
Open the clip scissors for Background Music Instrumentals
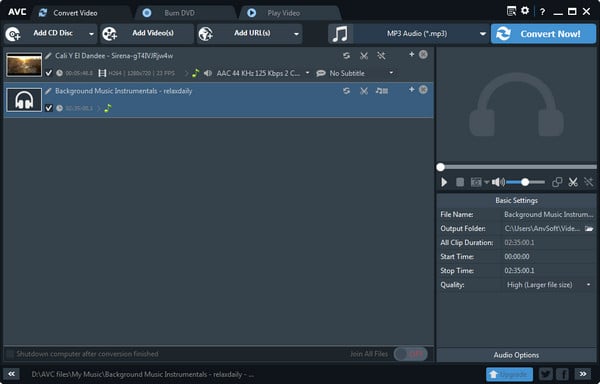tap(364, 91)
